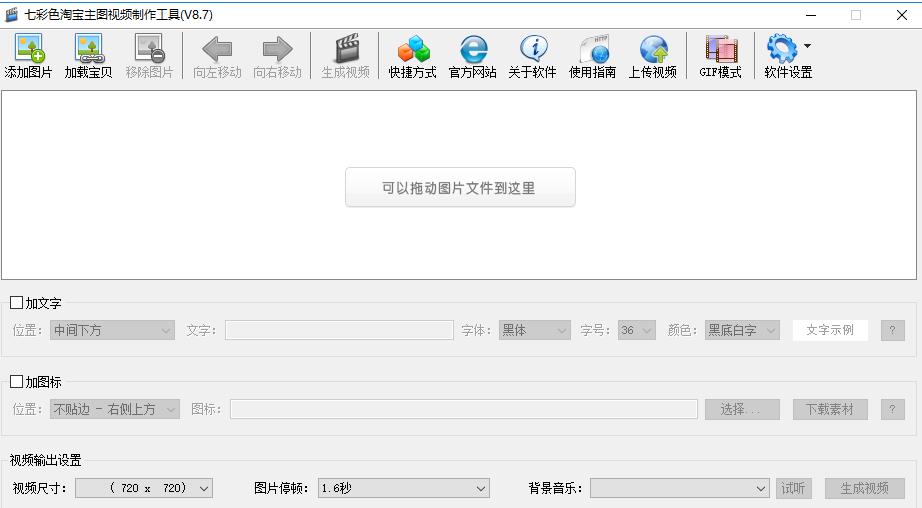This screenshot has height=508, width=922.
Task: Click help ? button in 加文字 section
Action: (x=893, y=330)
